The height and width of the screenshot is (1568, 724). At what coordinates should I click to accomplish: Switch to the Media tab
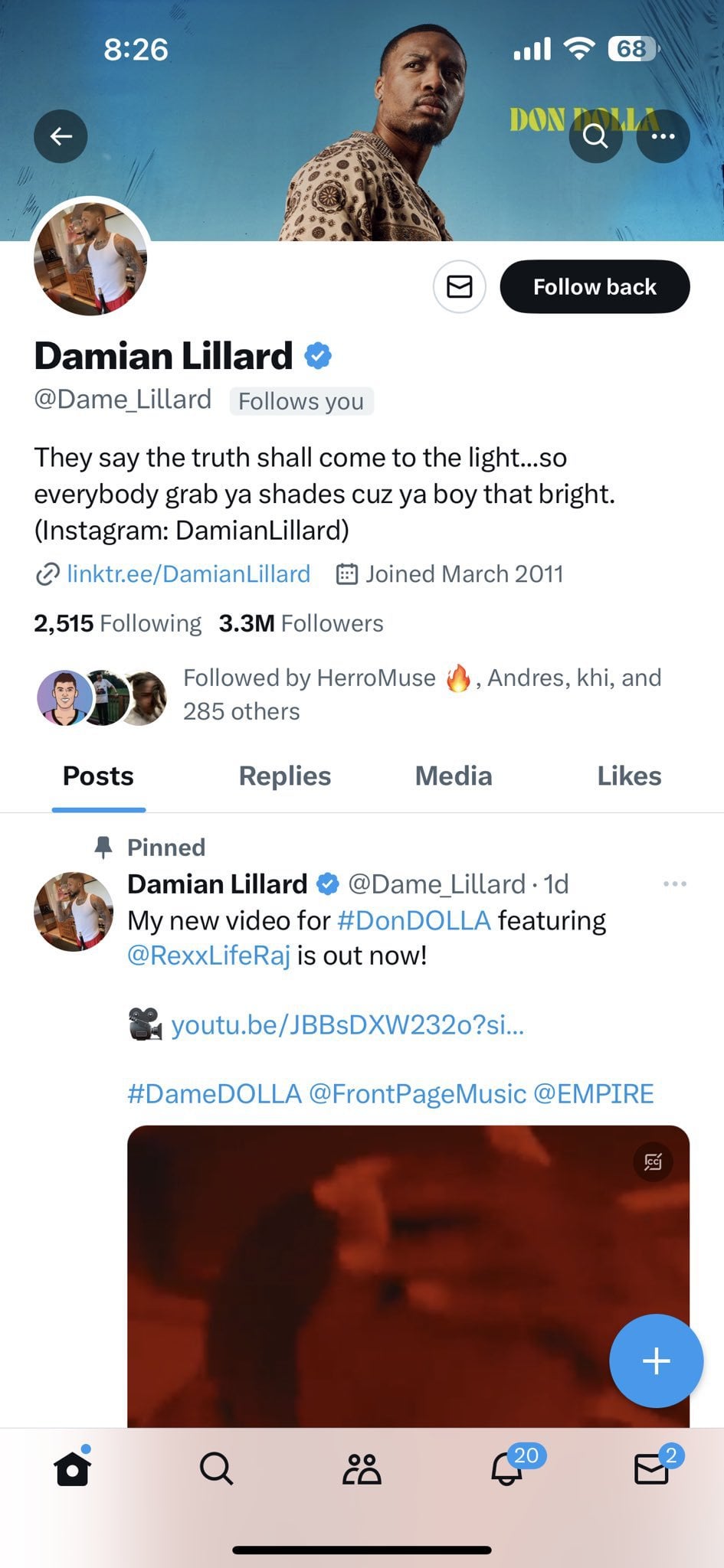[x=454, y=776]
